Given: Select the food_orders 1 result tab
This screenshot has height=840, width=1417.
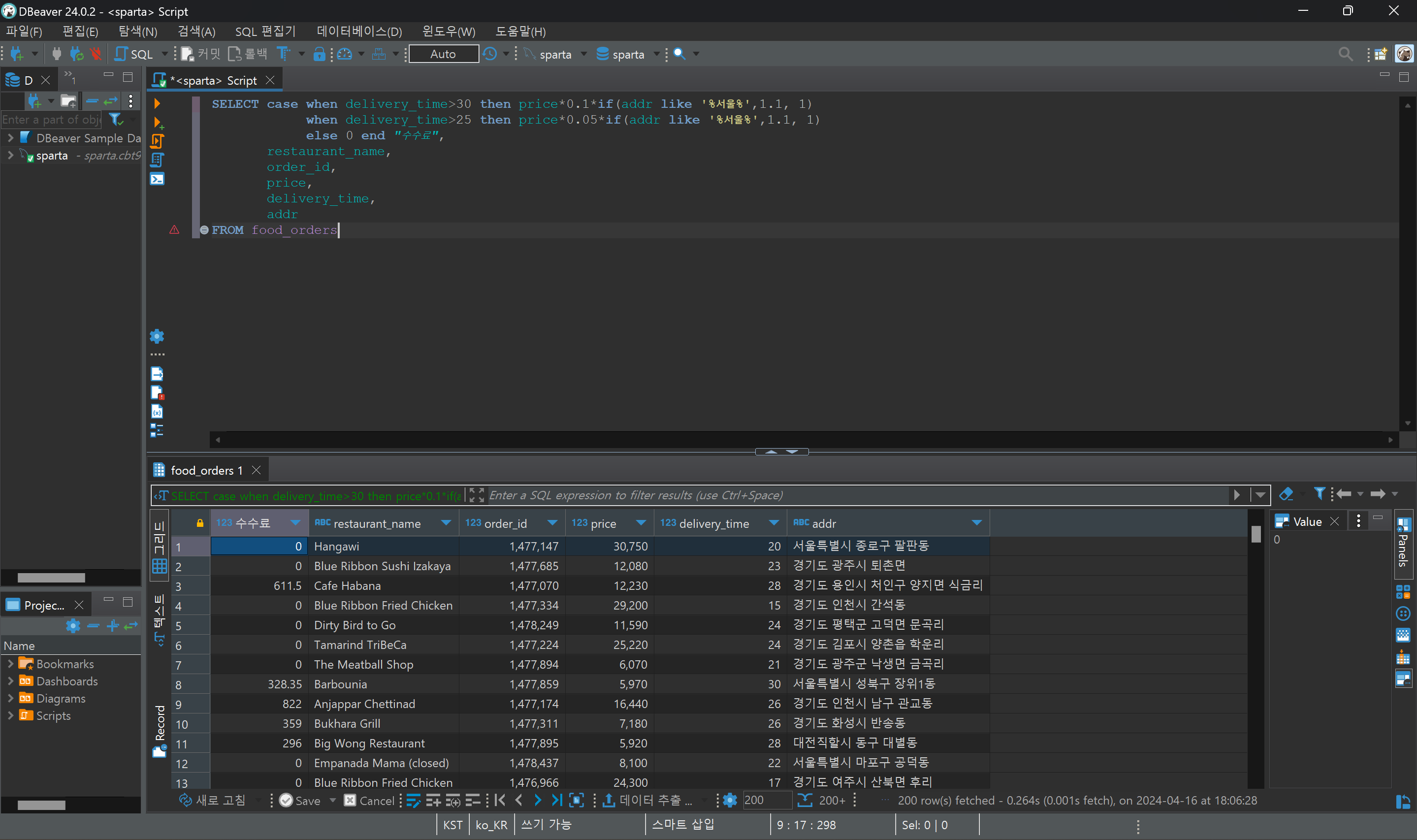Looking at the screenshot, I should coord(206,470).
